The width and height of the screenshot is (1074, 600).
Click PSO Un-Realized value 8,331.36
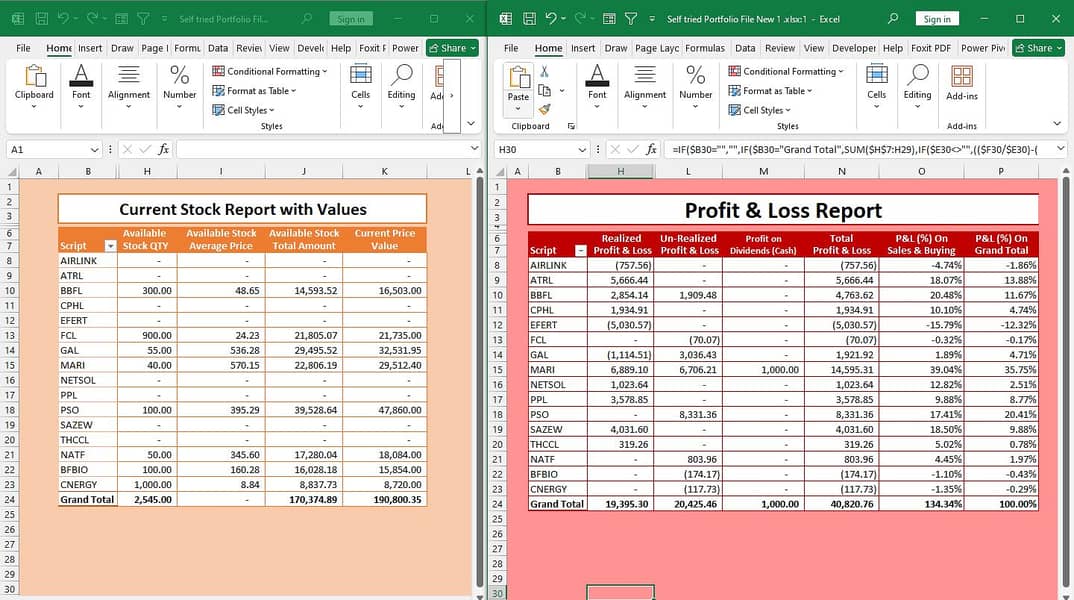pos(688,414)
